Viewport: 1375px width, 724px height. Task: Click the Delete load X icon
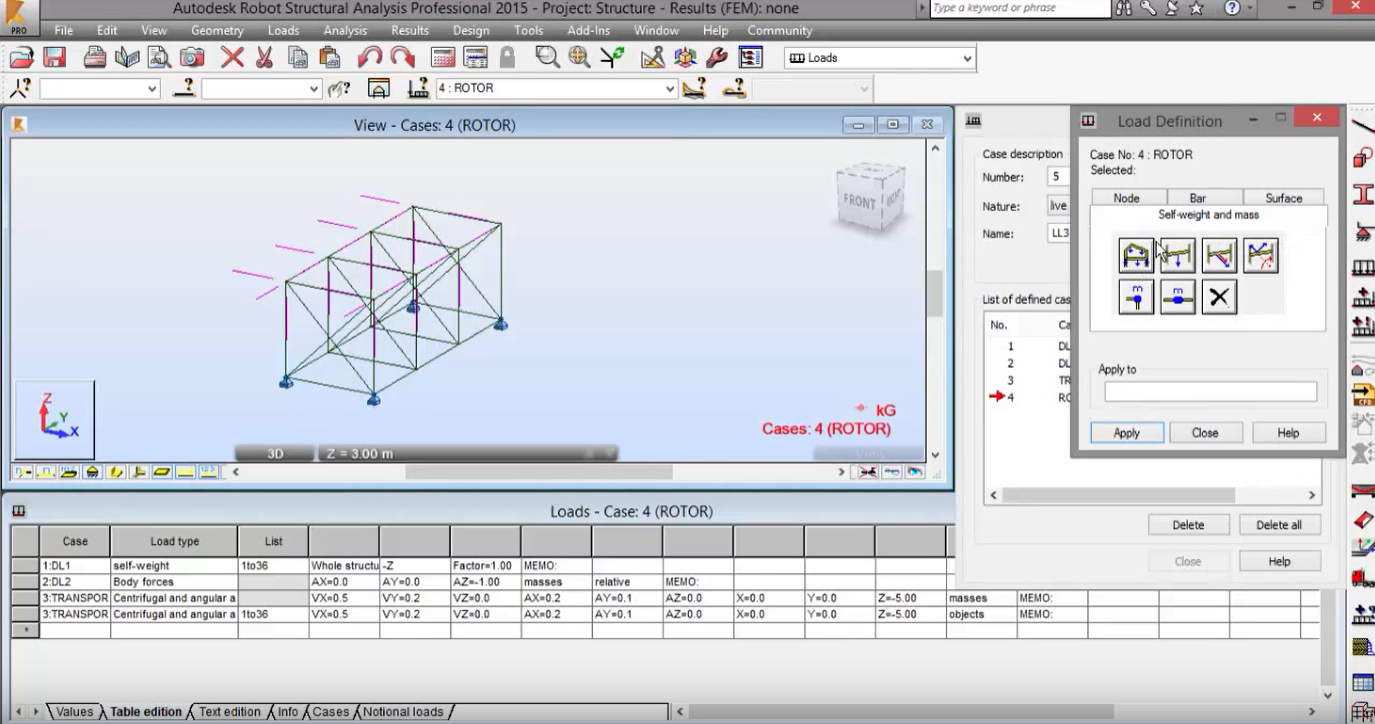pyautogui.click(x=1219, y=297)
